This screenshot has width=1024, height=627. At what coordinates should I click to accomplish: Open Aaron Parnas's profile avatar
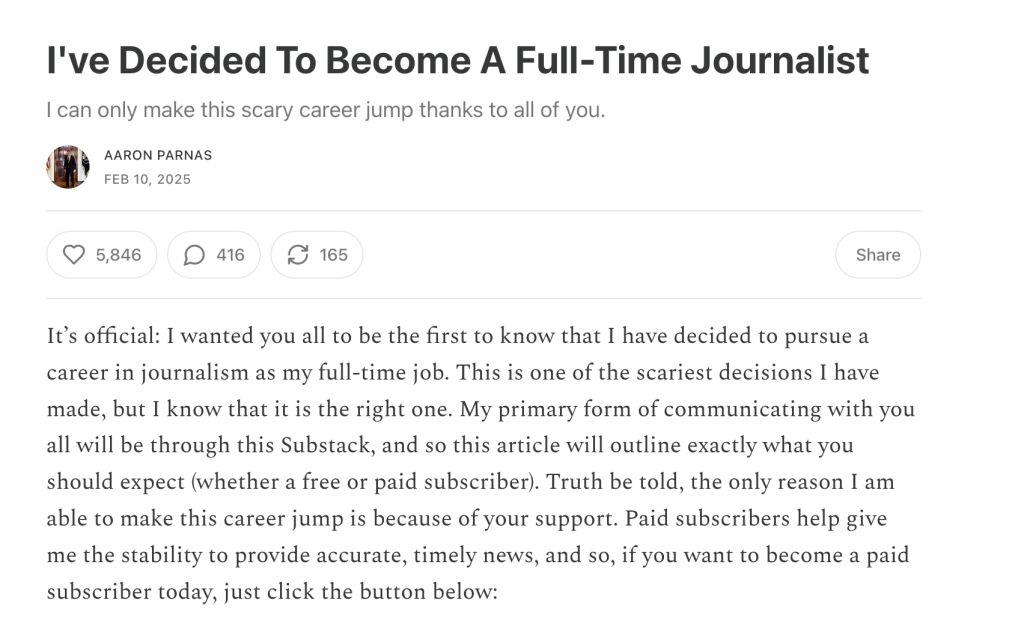68,167
